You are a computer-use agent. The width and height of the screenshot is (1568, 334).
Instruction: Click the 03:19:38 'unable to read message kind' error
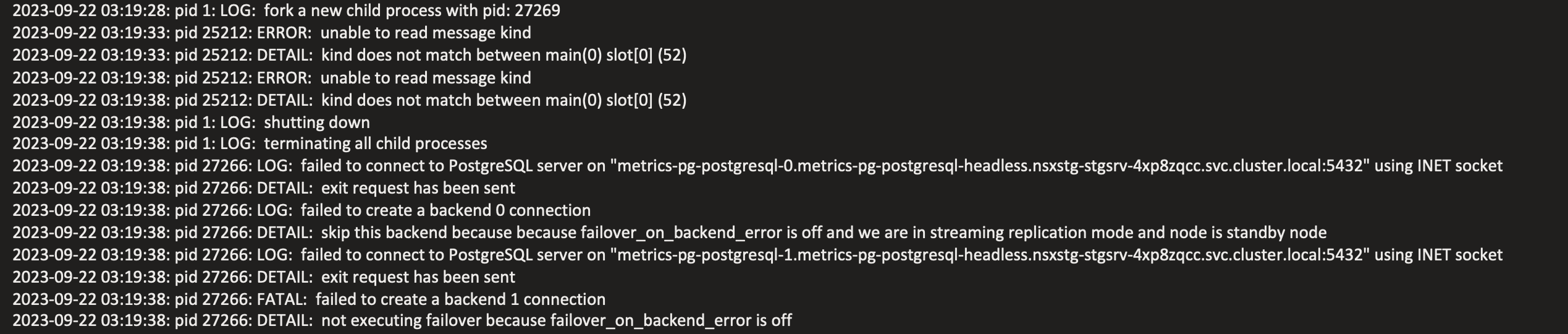pos(425,78)
